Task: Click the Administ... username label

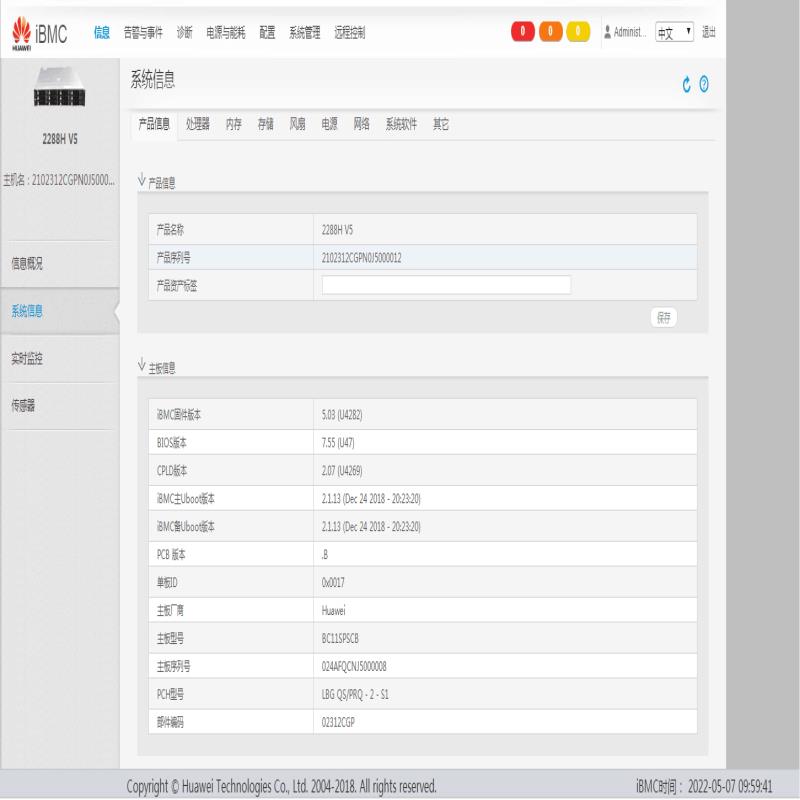Action: [630, 32]
